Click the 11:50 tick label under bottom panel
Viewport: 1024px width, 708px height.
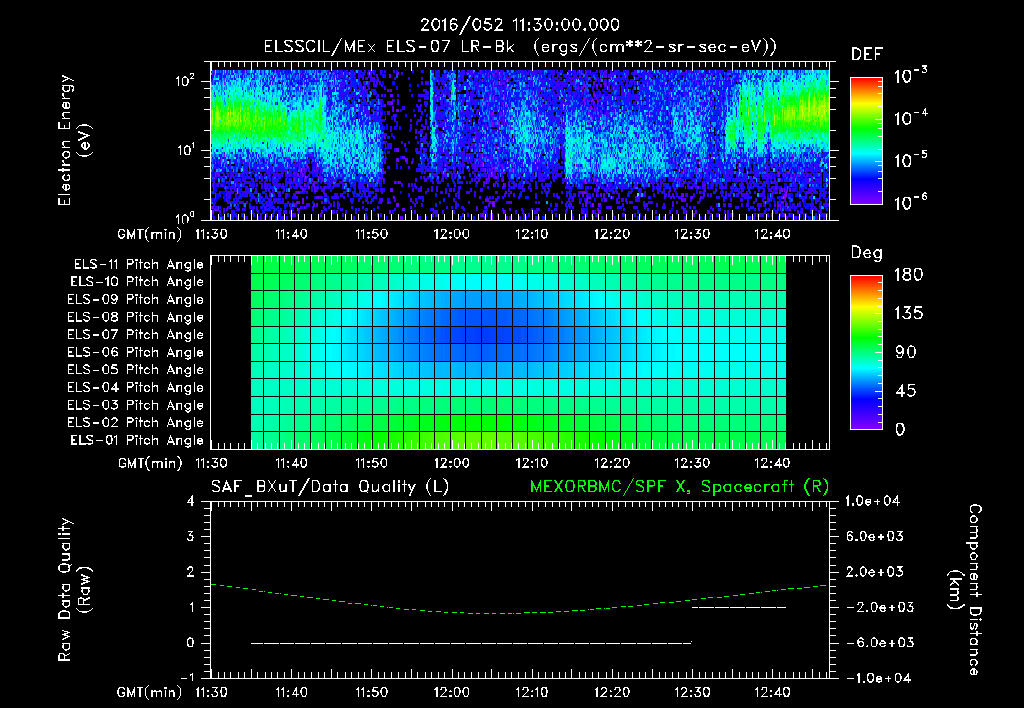(x=371, y=692)
